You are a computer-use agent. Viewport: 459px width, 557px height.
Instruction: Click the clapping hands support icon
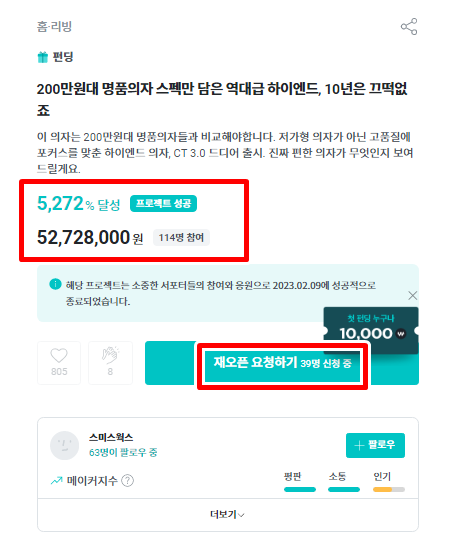point(110,363)
